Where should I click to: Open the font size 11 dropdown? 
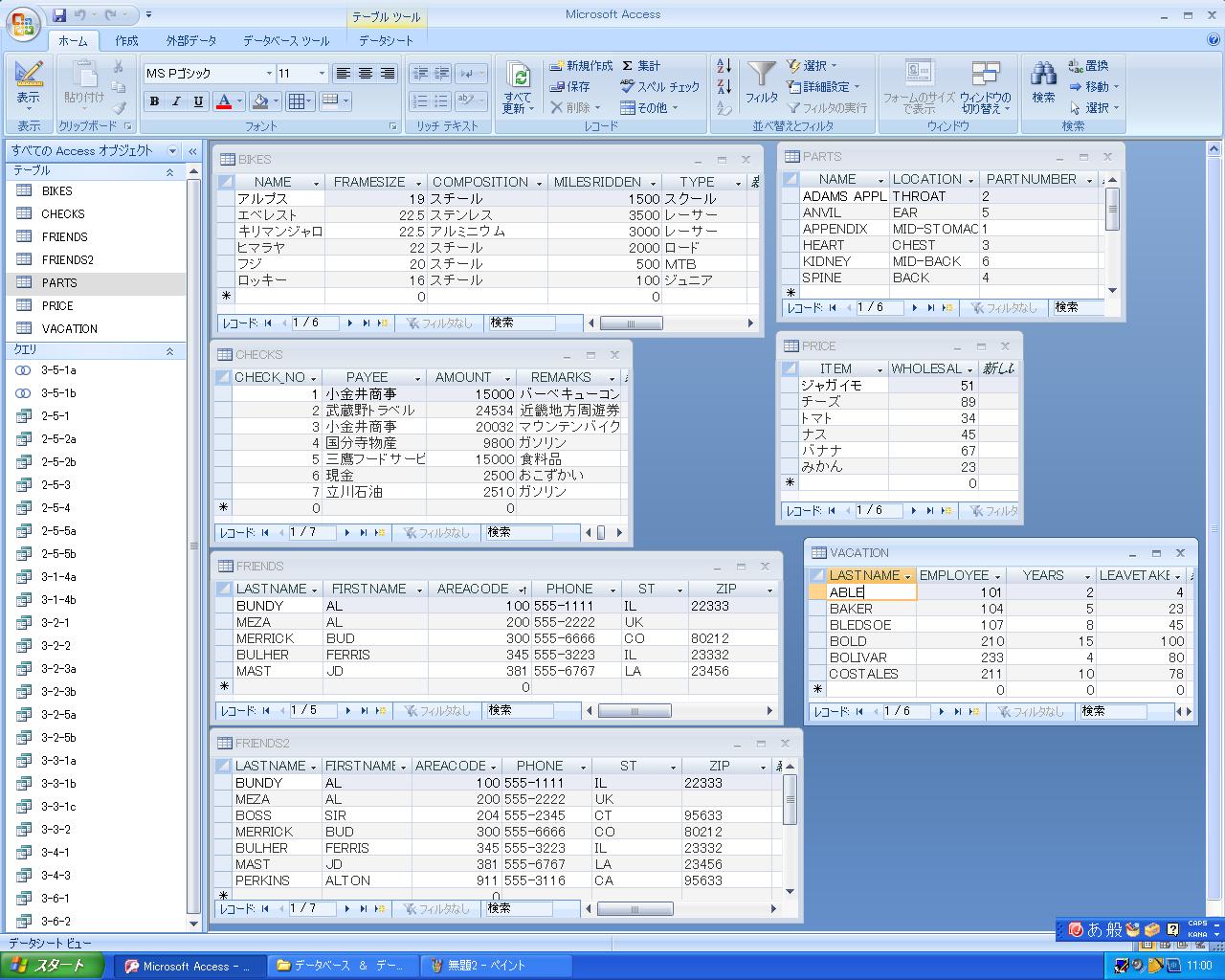click(x=322, y=74)
